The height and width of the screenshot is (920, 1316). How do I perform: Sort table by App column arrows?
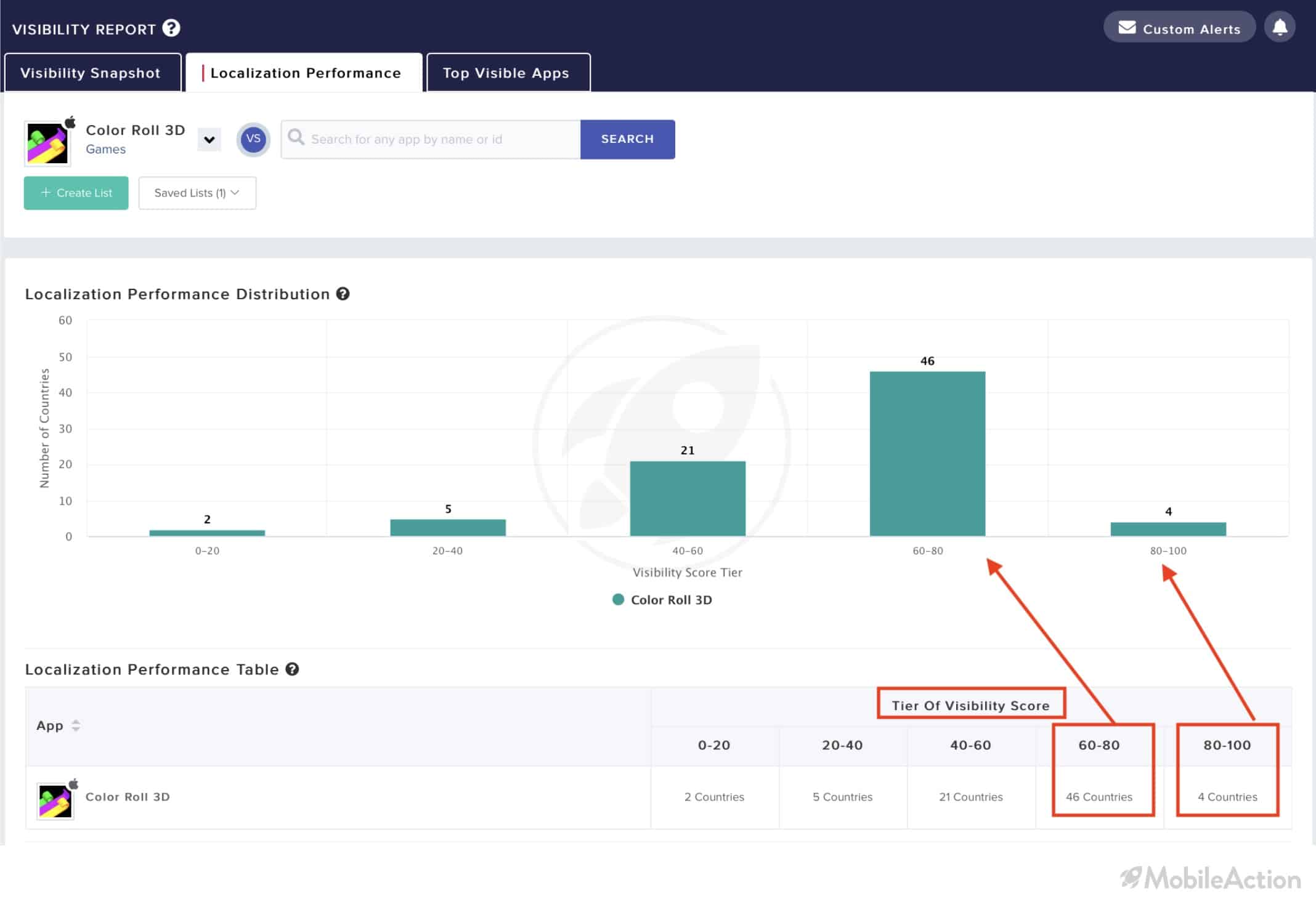tap(76, 725)
